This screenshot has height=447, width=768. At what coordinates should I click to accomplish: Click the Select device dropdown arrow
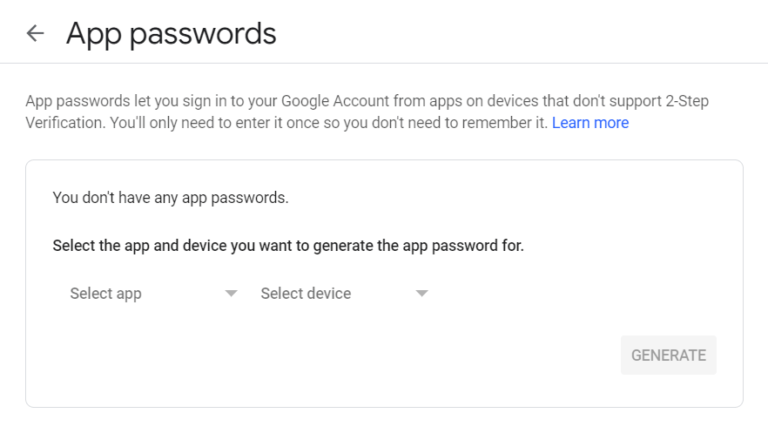click(422, 294)
